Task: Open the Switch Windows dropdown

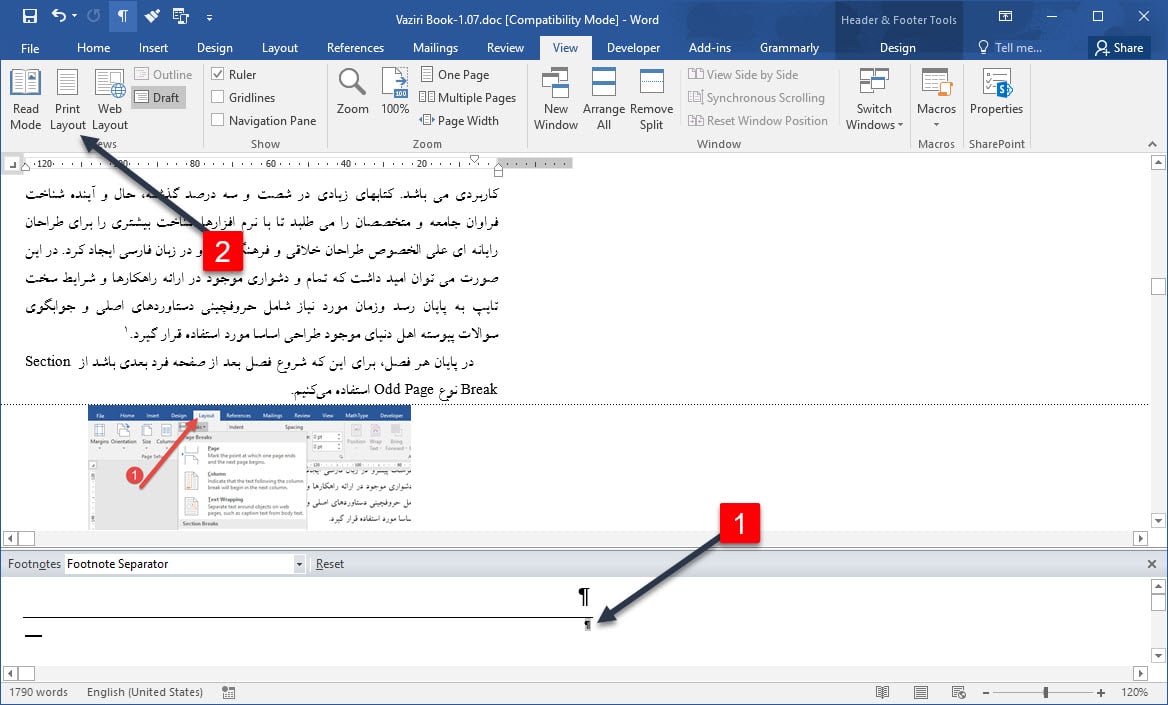Action: coord(874,100)
